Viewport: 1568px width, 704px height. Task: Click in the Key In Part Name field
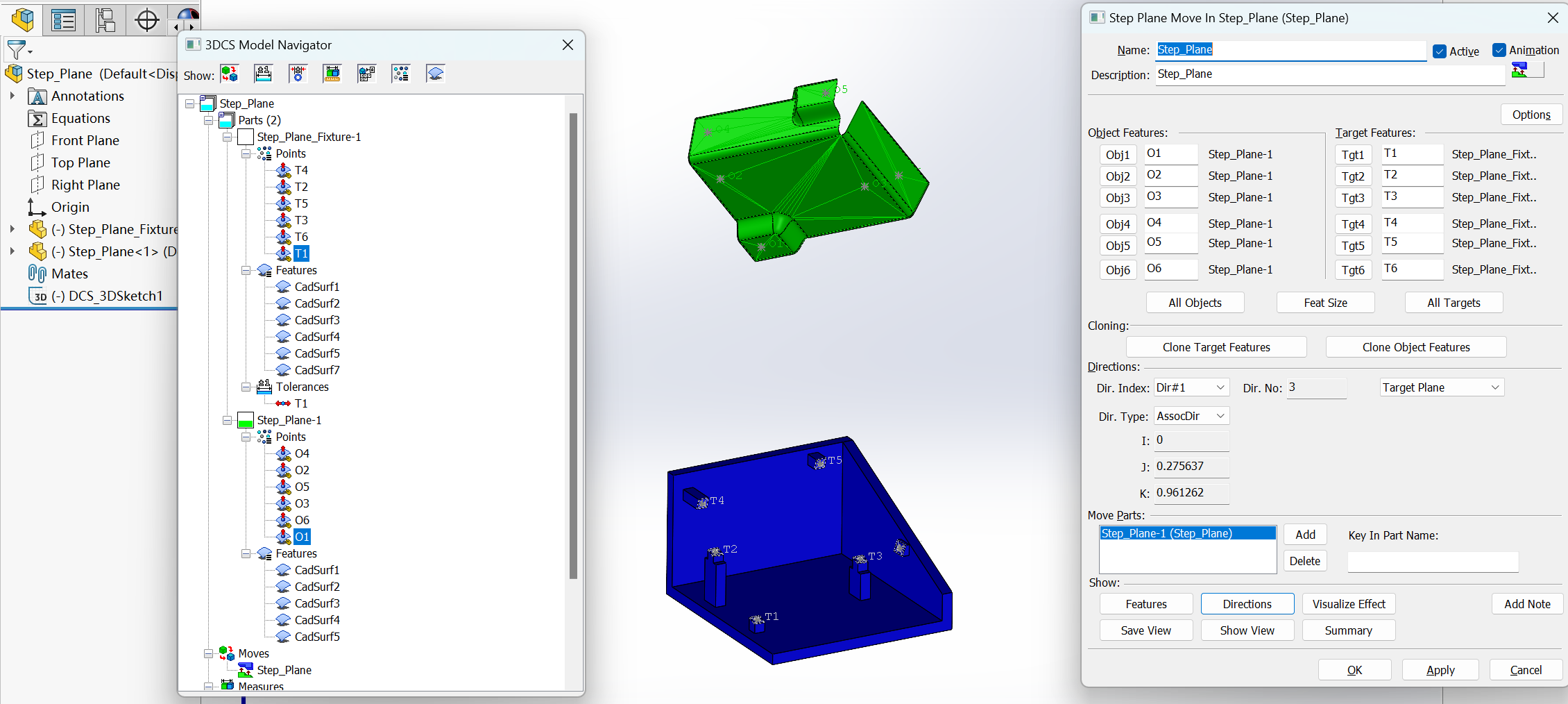[1432, 561]
